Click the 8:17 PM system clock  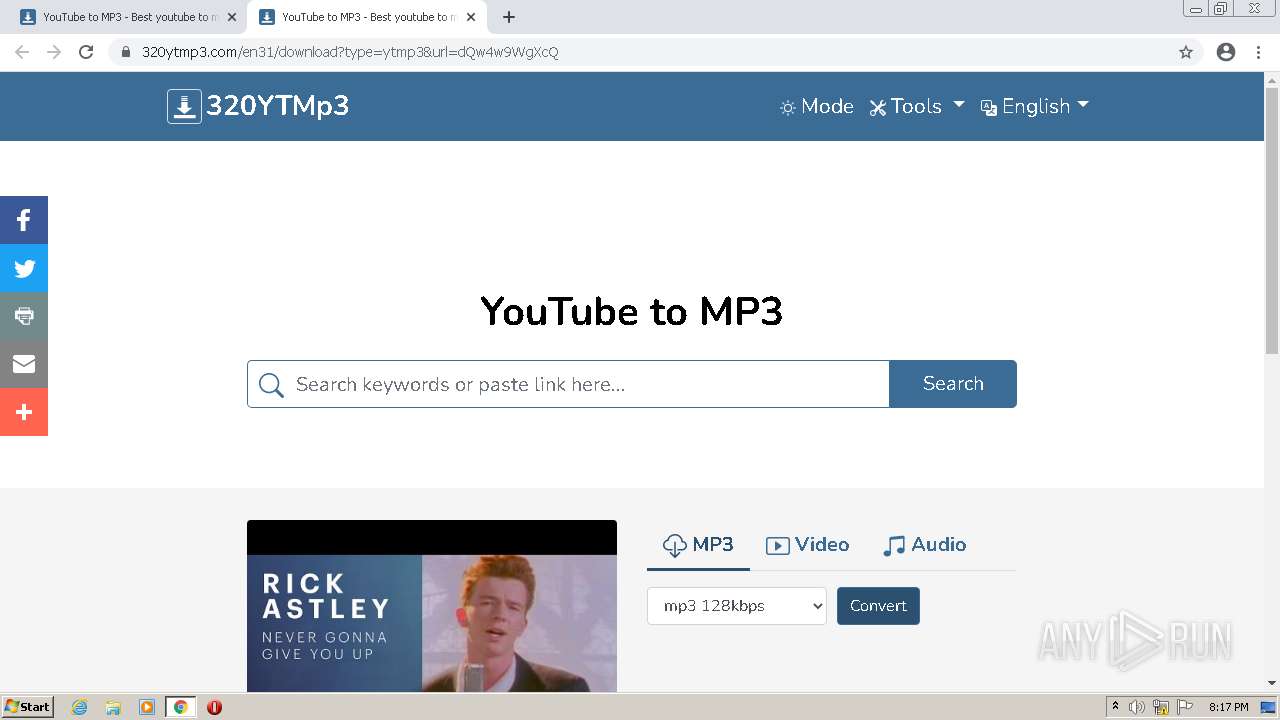tap(1228, 707)
